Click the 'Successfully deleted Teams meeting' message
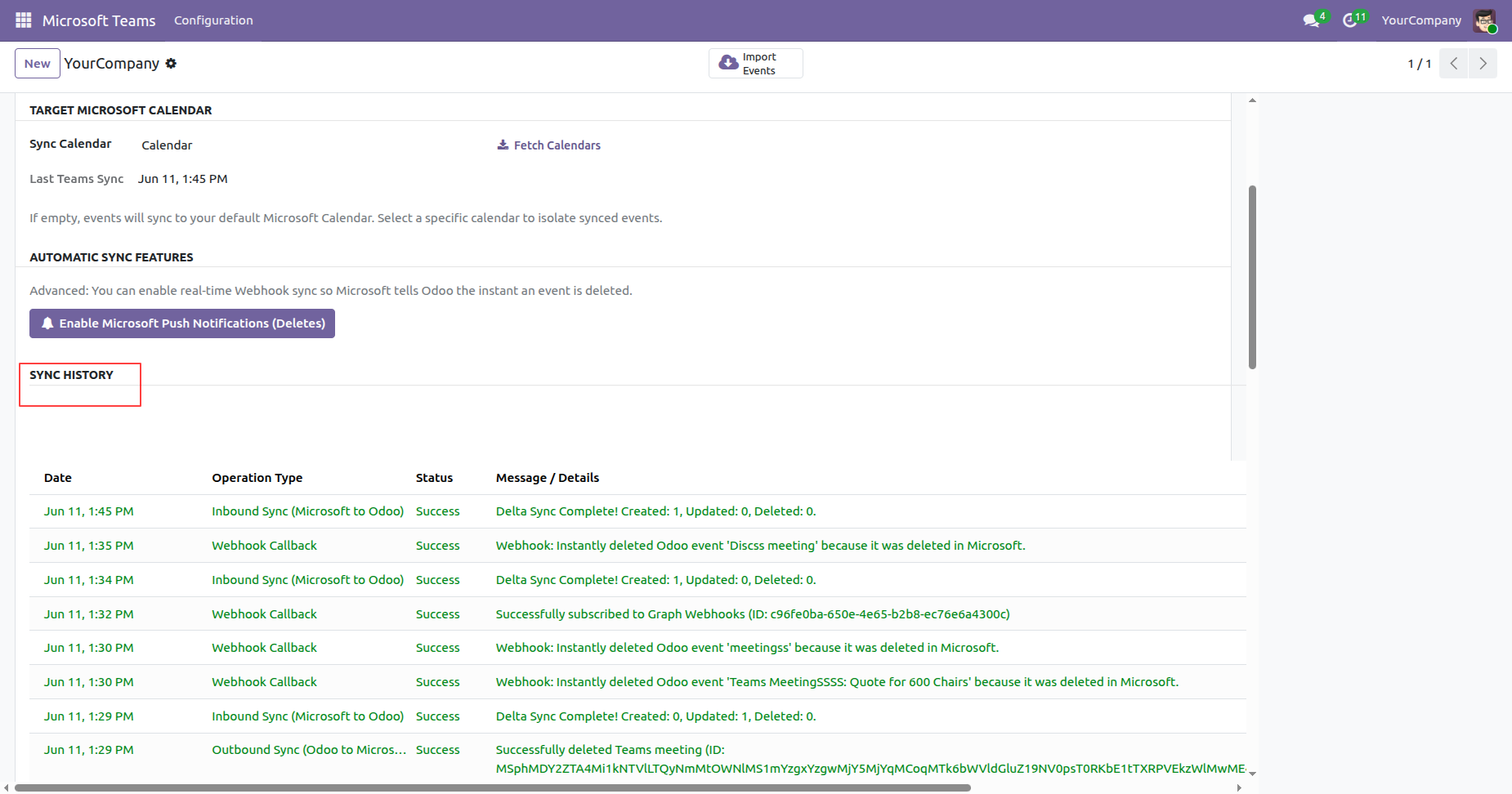Screen dimensions: 1512x794 (x=870, y=759)
